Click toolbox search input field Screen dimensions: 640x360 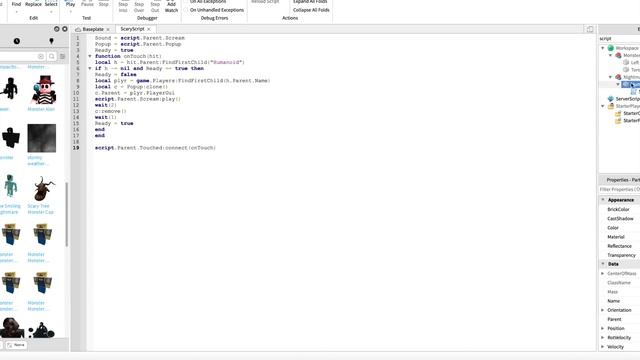click(x=18, y=56)
